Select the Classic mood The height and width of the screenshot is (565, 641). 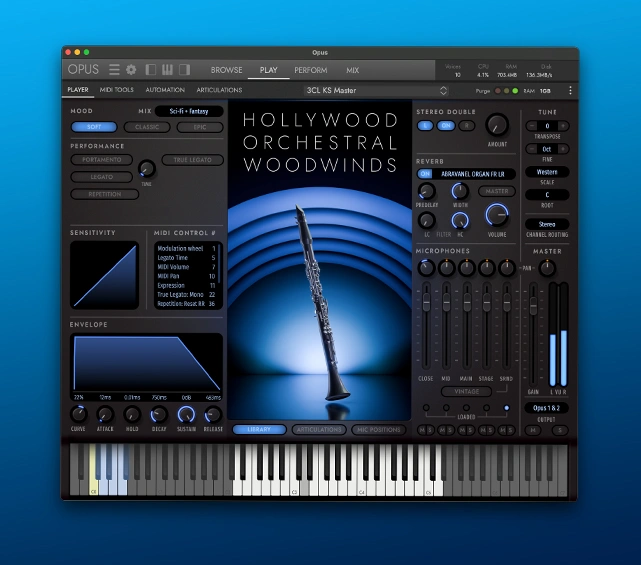tap(147, 127)
